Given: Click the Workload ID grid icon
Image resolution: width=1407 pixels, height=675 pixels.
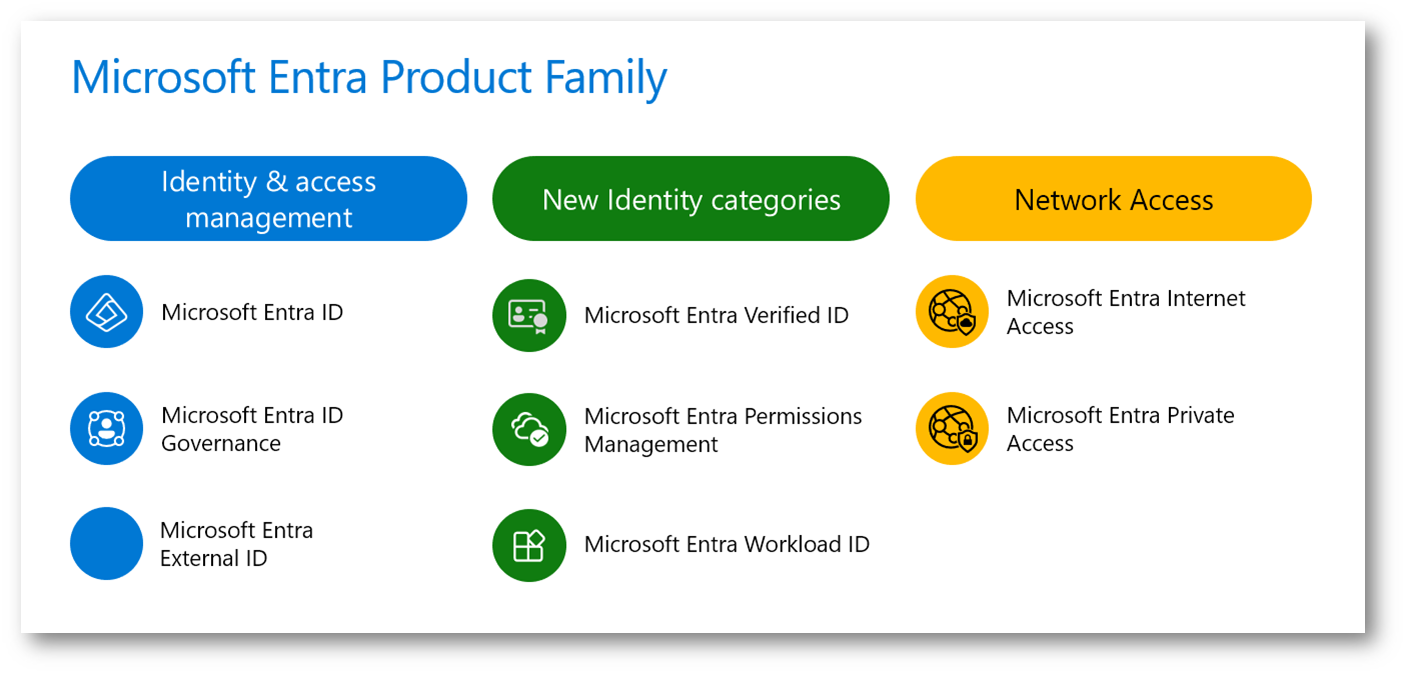Looking at the screenshot, I should [529, 545].
